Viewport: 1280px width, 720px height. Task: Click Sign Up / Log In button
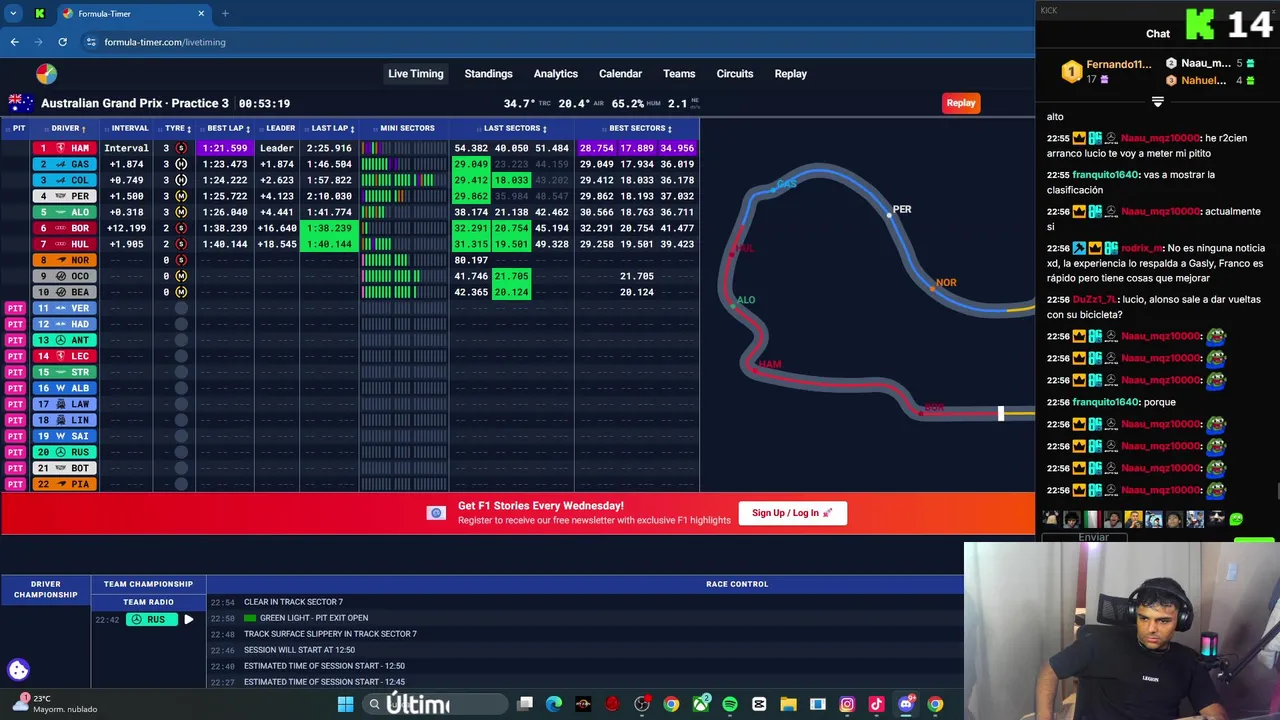792,513
